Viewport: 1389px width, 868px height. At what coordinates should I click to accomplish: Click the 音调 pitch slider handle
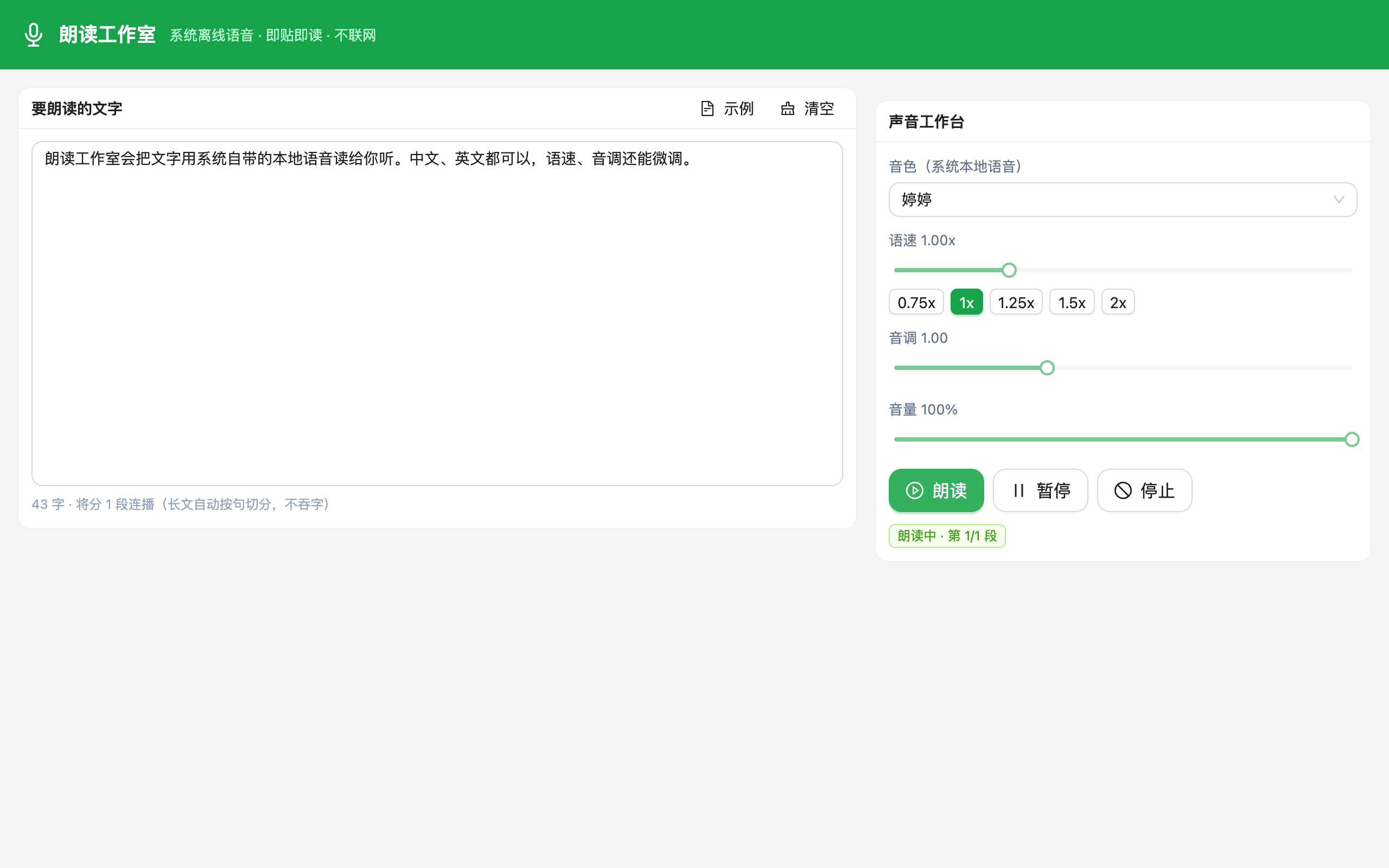point(1047,368)
